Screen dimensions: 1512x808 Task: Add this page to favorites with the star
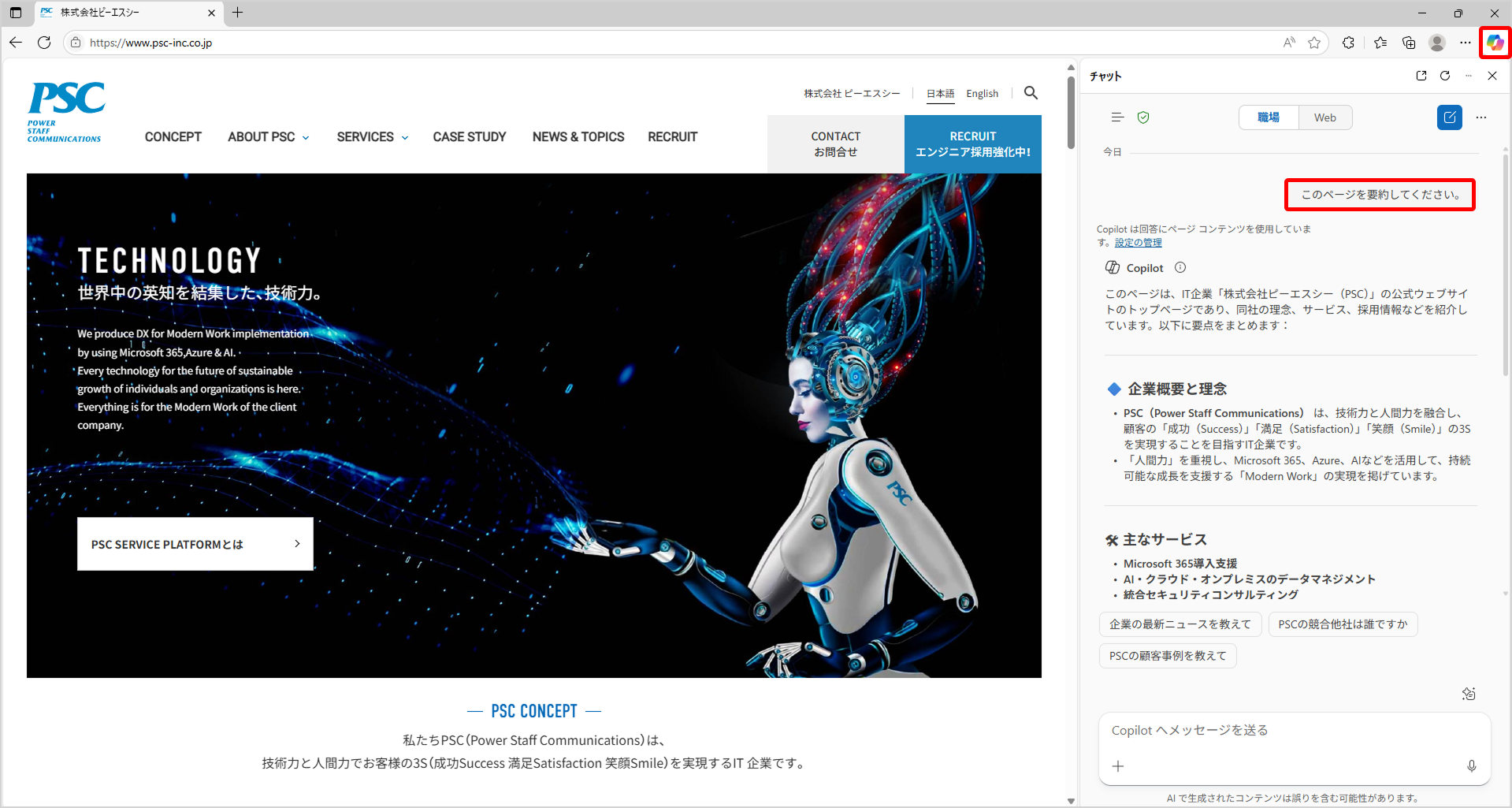(1314, 43)
